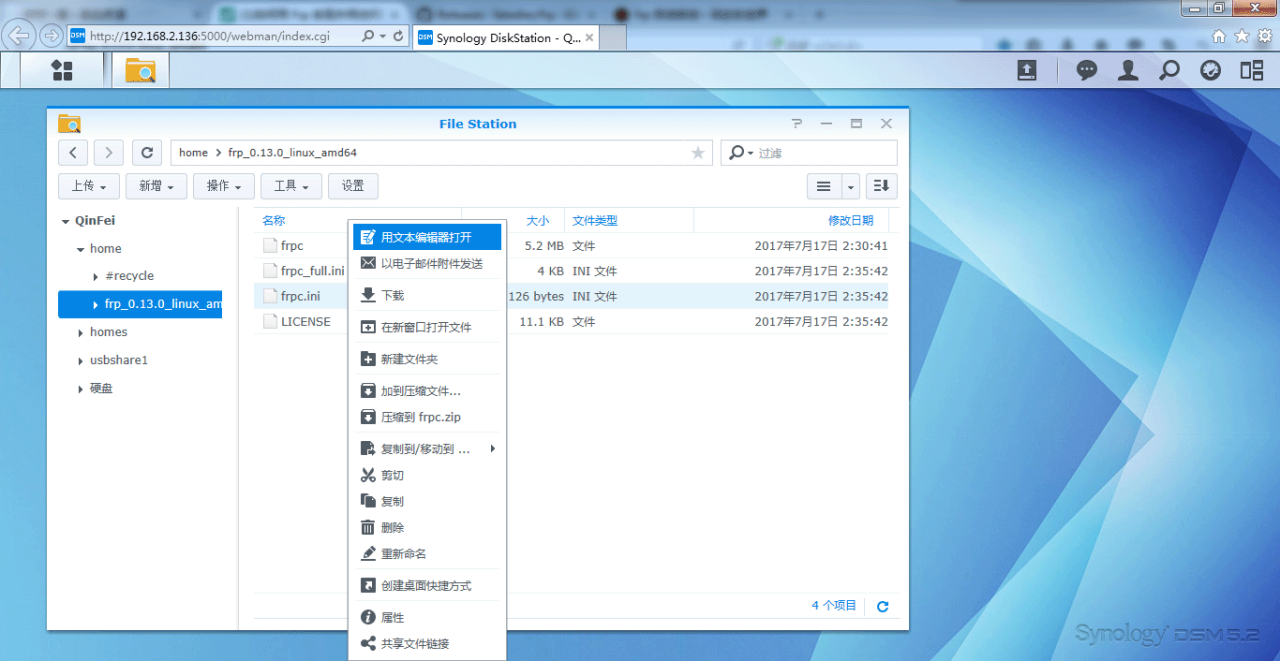Add current folder to favorites star
Viewport: 1280px width, 661px height.
click(x=697, y=153)
